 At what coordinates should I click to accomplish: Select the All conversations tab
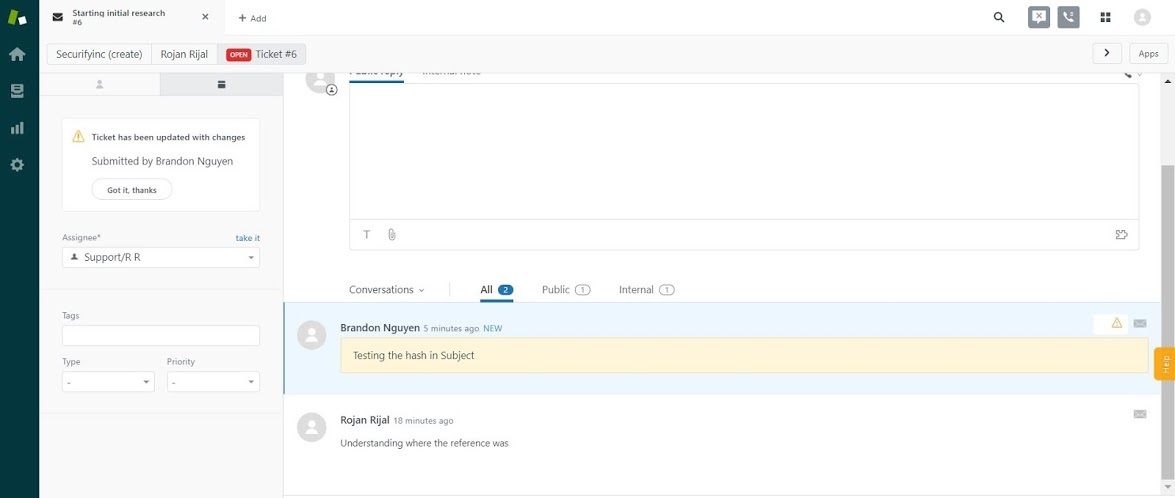[x=497, y=290]
